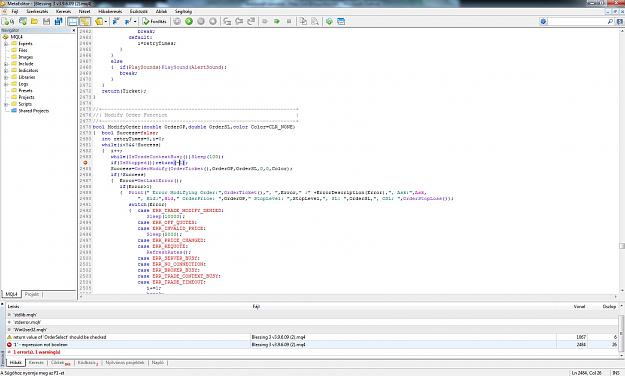Image resolution: width=625 pixels, height=376 pixels.
Task: Create a new file from toolbar
Action: tap(7, 22)
